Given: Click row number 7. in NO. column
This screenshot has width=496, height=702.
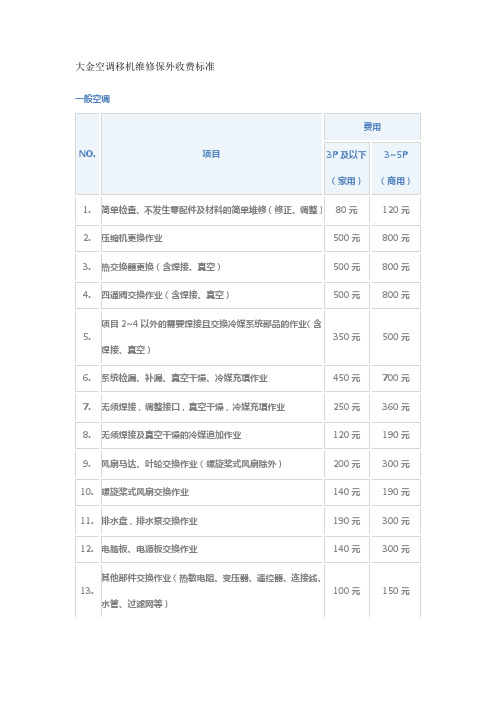Looking at the screenshot, I should (87, 407).
